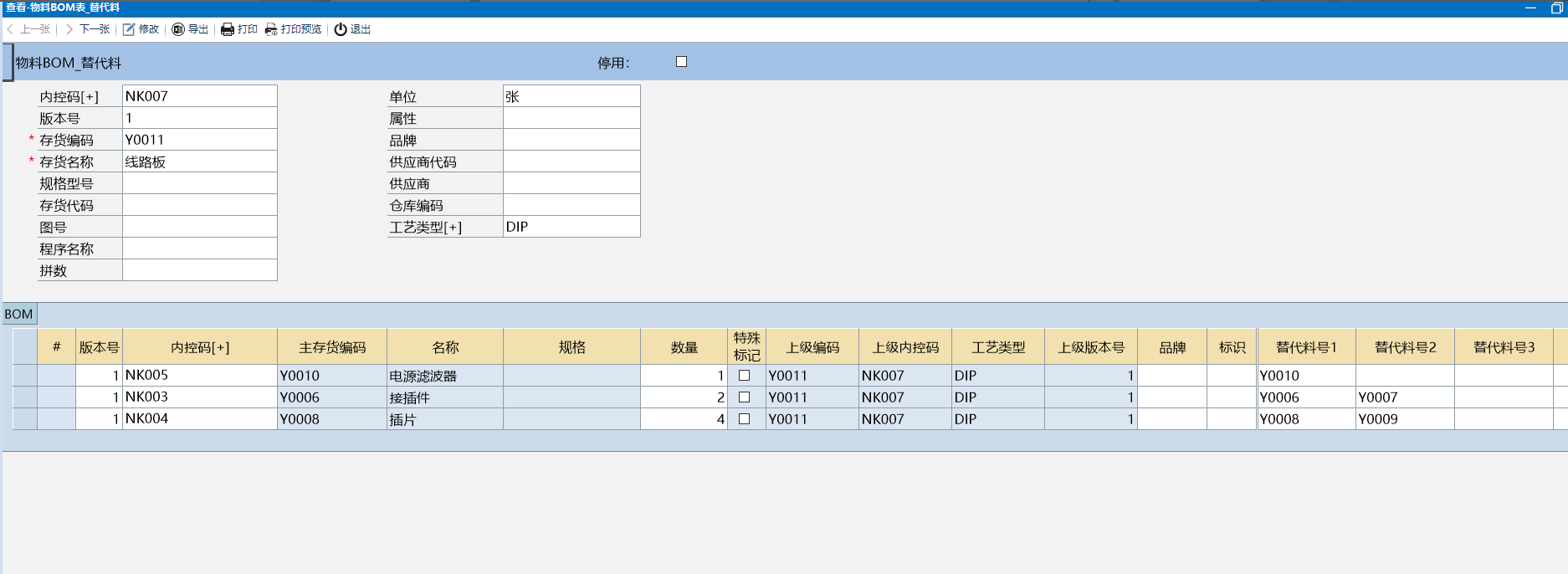Click the 替代料号1 column header

tap(1305, 347)
